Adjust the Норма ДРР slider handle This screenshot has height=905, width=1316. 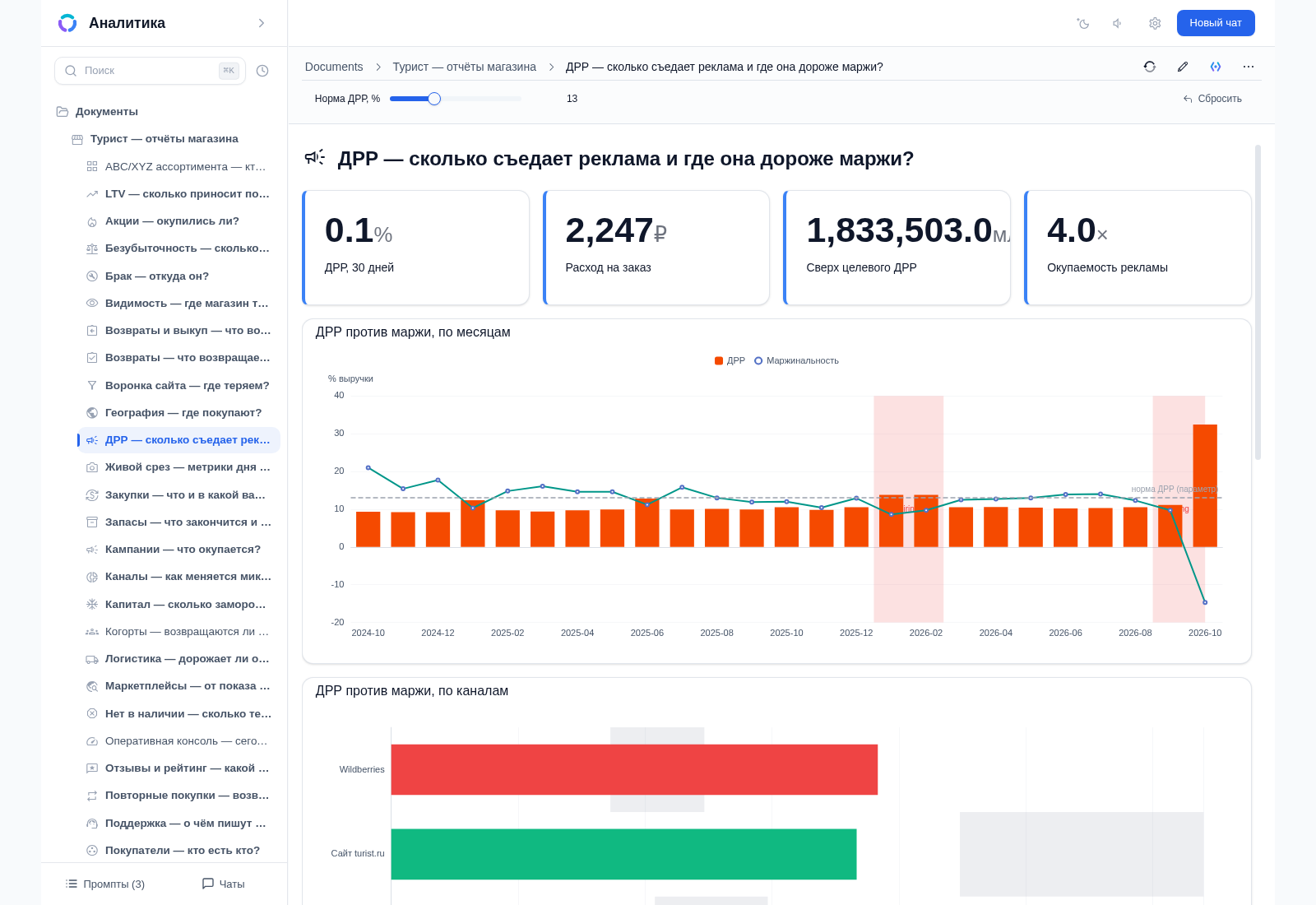[434, 99]
